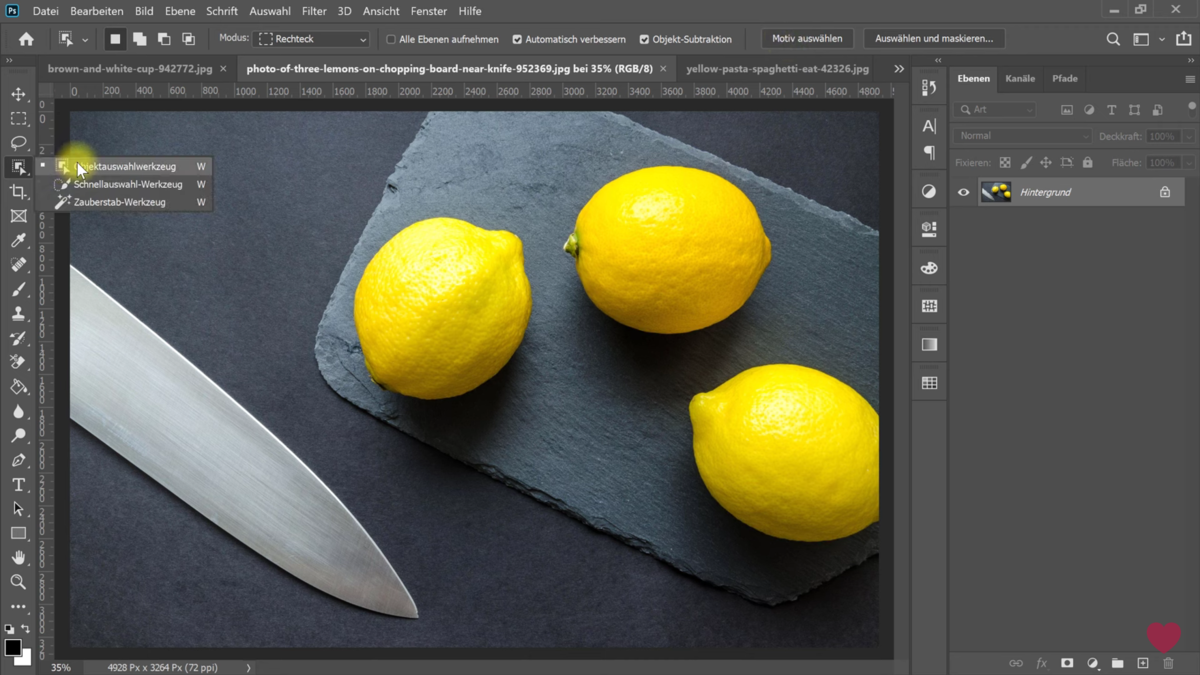Disable Automatisch verbessern

516,38
